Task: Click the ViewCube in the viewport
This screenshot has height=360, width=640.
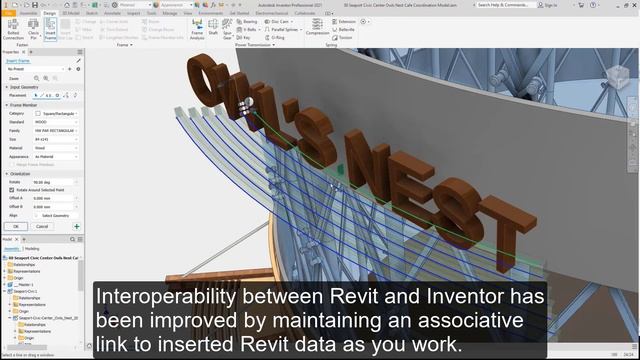Action: tap(618, 78)
